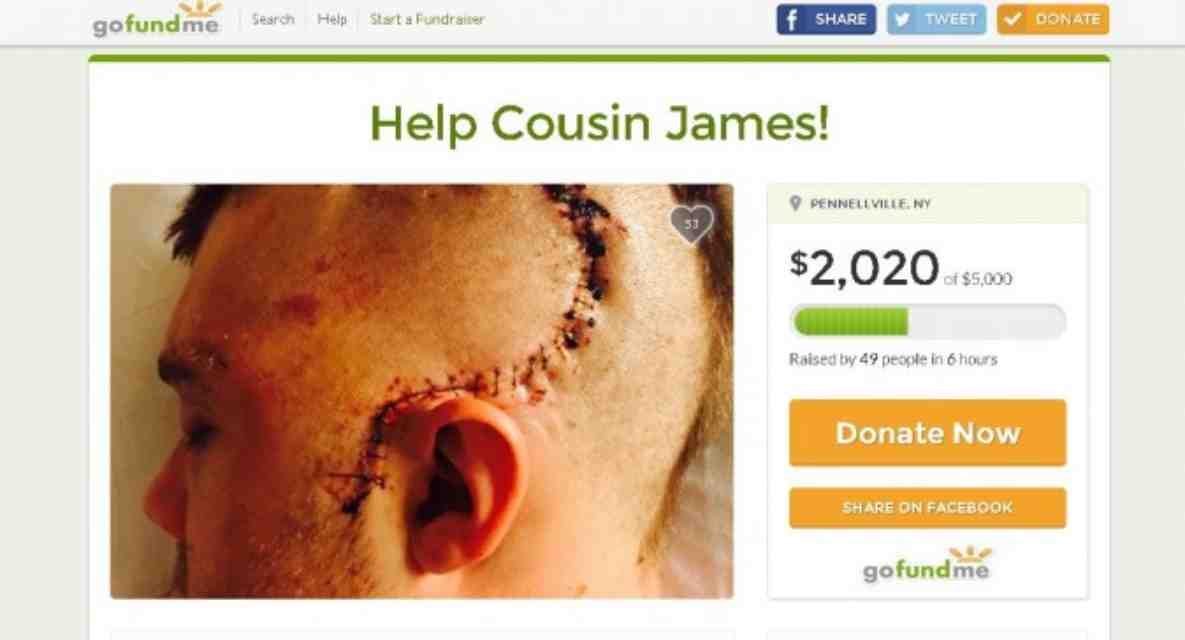Click the gofundme logo in header

click(x=157, y=19)
